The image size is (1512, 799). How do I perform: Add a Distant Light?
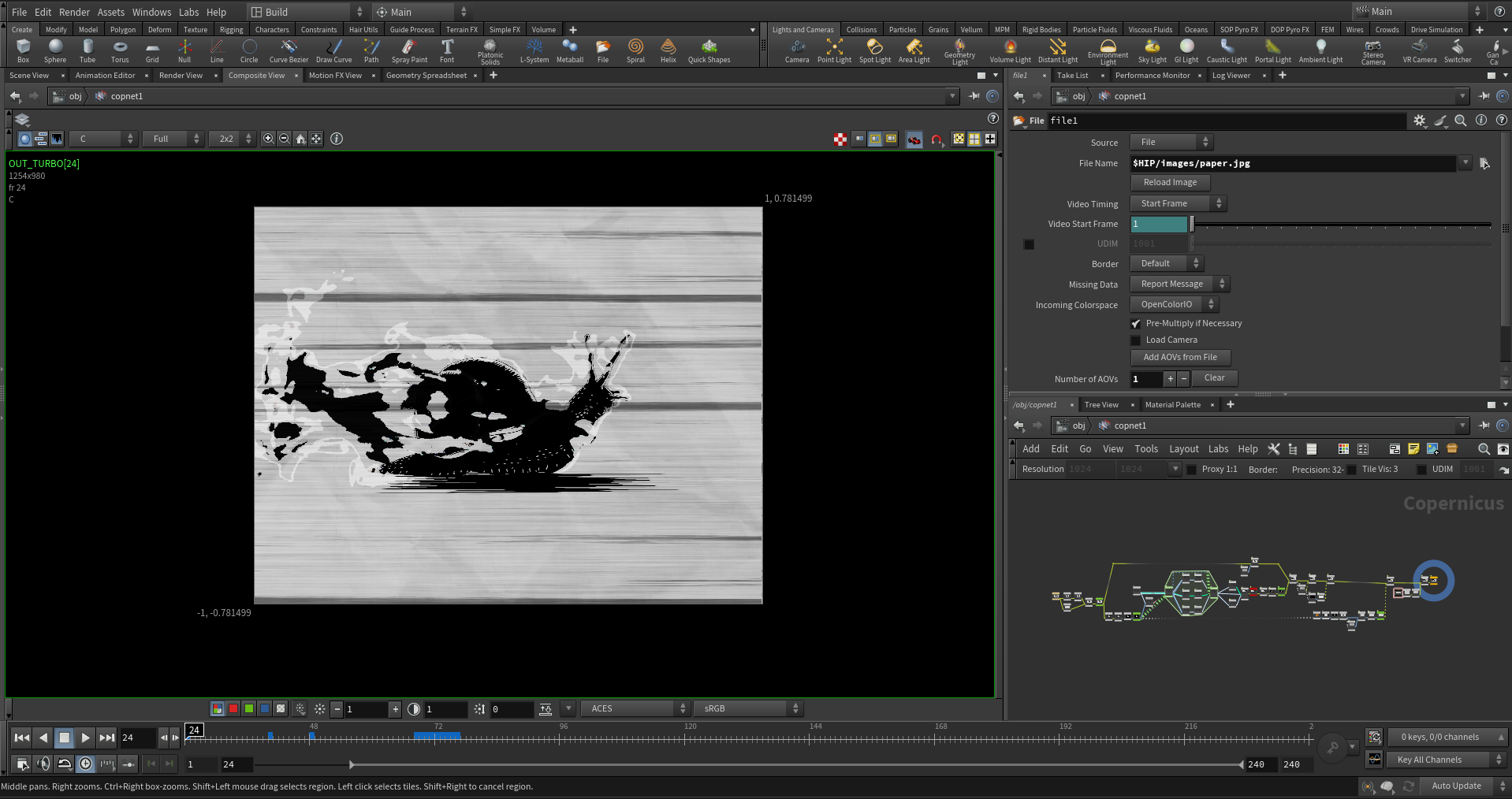[1058, 51]
